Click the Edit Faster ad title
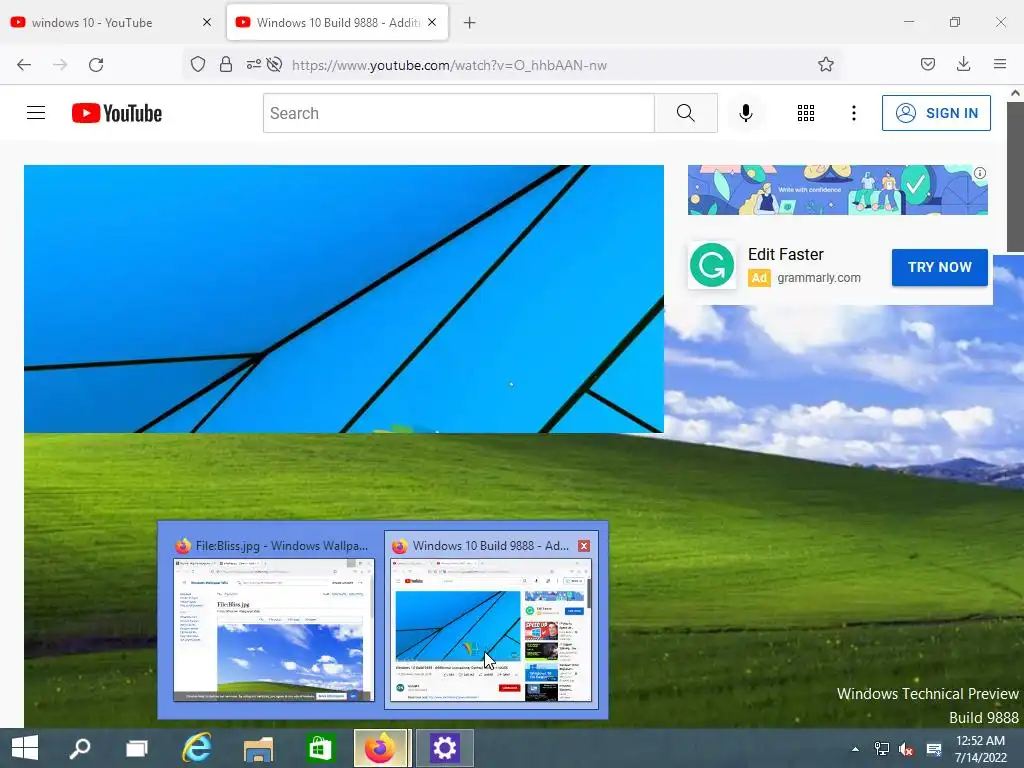1024x768 pixels. click(x=786, y=254)
